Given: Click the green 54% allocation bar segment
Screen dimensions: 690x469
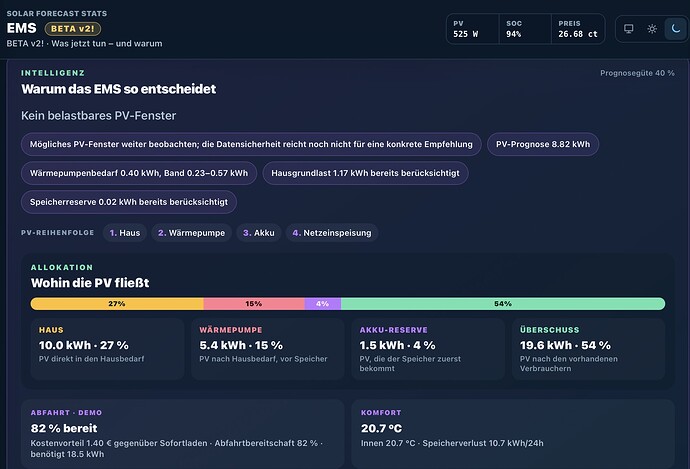Looking at the screenshot, I should [x=503, y=304].
